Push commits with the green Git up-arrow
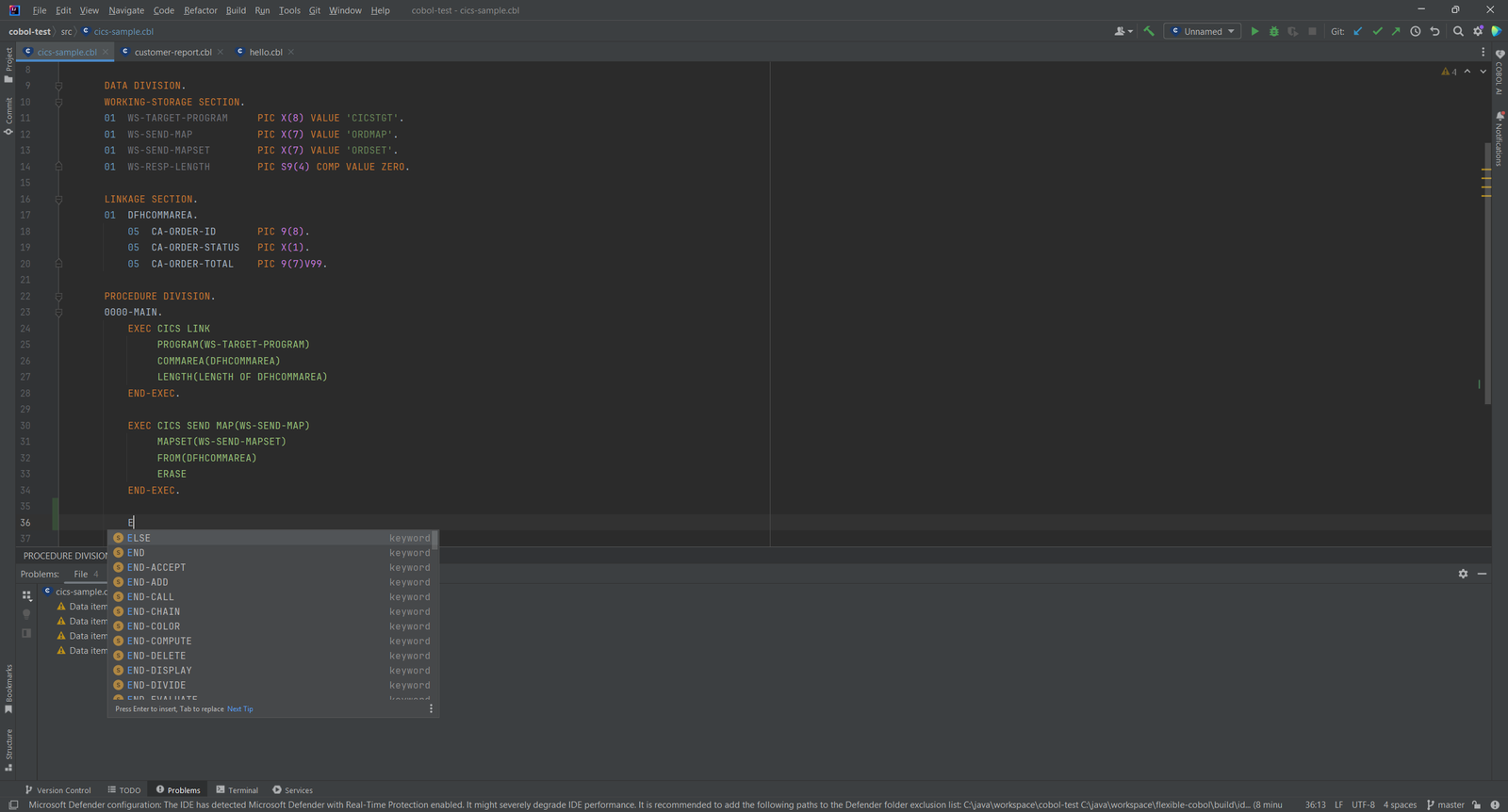This screenshot has height=812, width=1508. [1396, 31]
